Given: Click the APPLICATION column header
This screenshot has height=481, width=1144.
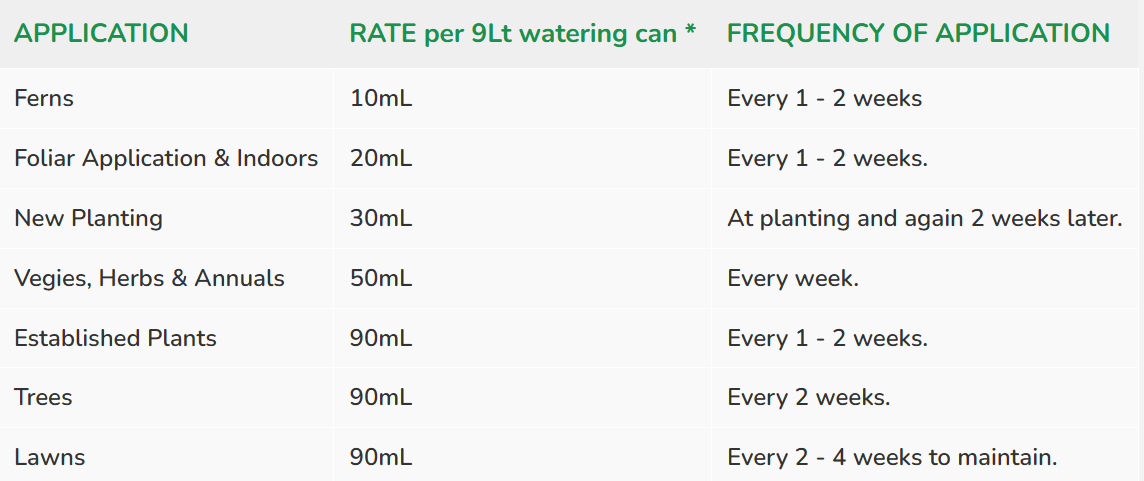Looking at the screenshot, I should [x=101, y=34].
